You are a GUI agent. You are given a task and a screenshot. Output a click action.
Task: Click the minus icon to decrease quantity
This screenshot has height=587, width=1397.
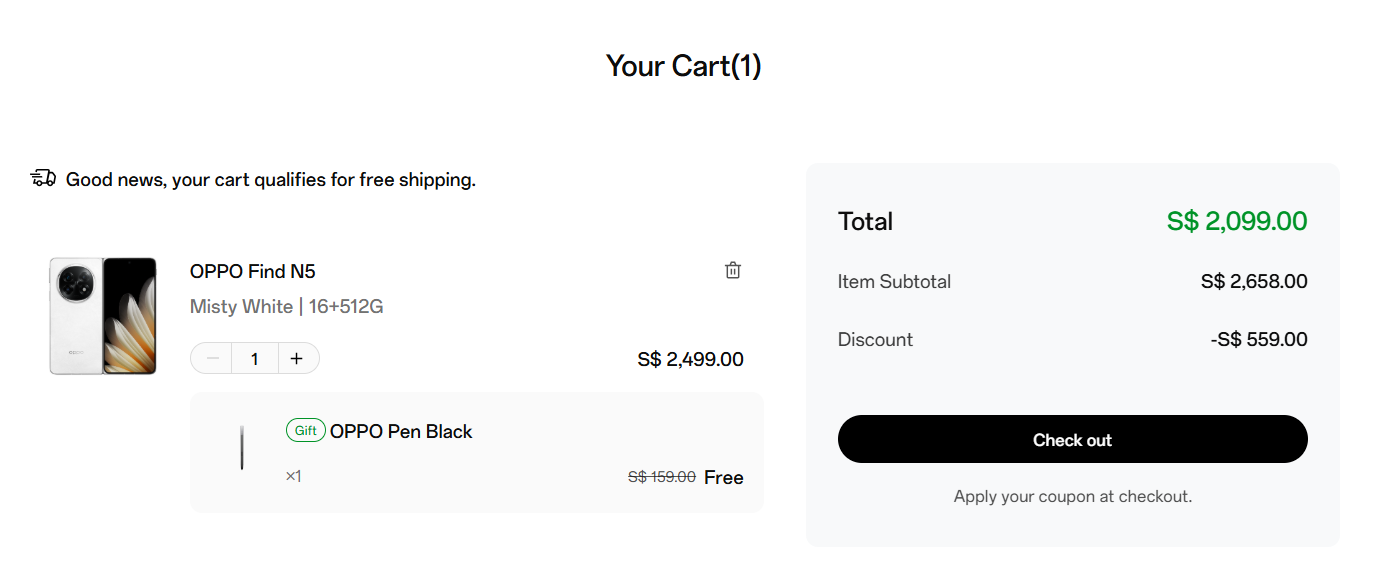pos(210,357)
